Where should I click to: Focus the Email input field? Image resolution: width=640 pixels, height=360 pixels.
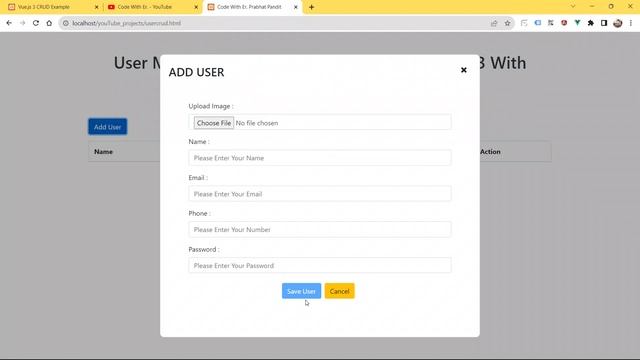pyautogui.click(x=320, y=194)
